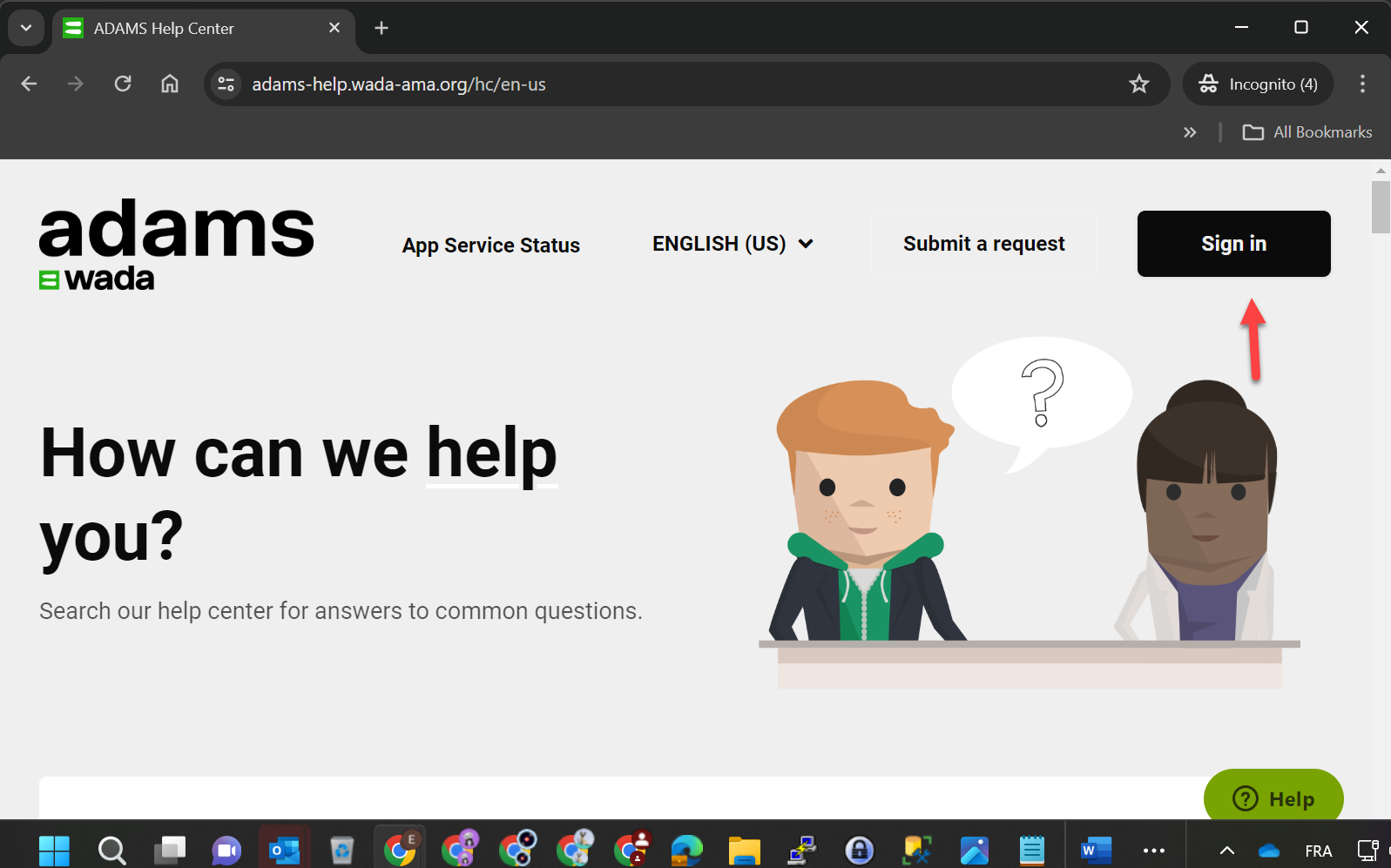Close the ADAMS Help Center tab
Screen dimensions: 1391x868
pos(334,28)
